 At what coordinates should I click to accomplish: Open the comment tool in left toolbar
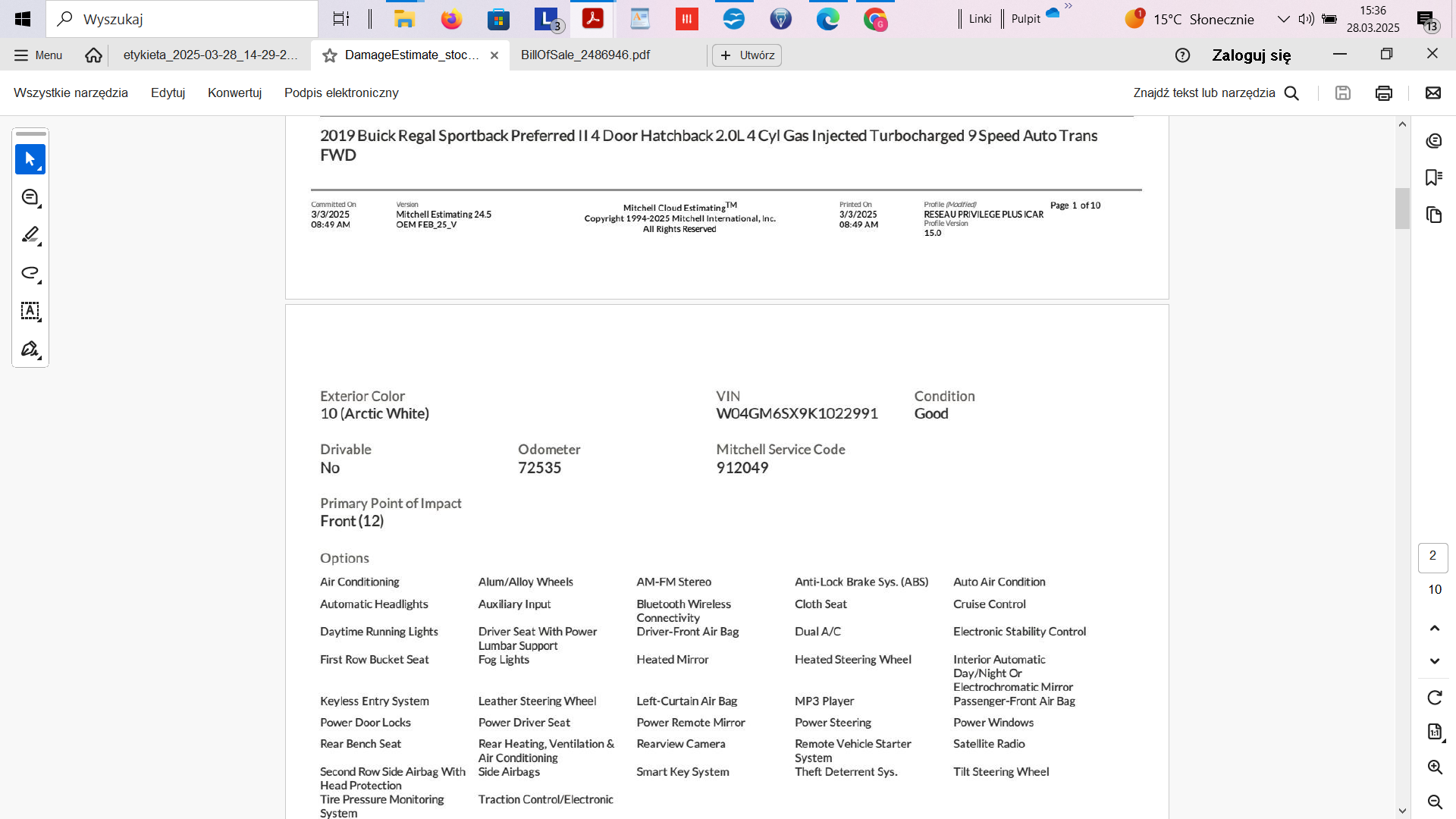(30, 197)
